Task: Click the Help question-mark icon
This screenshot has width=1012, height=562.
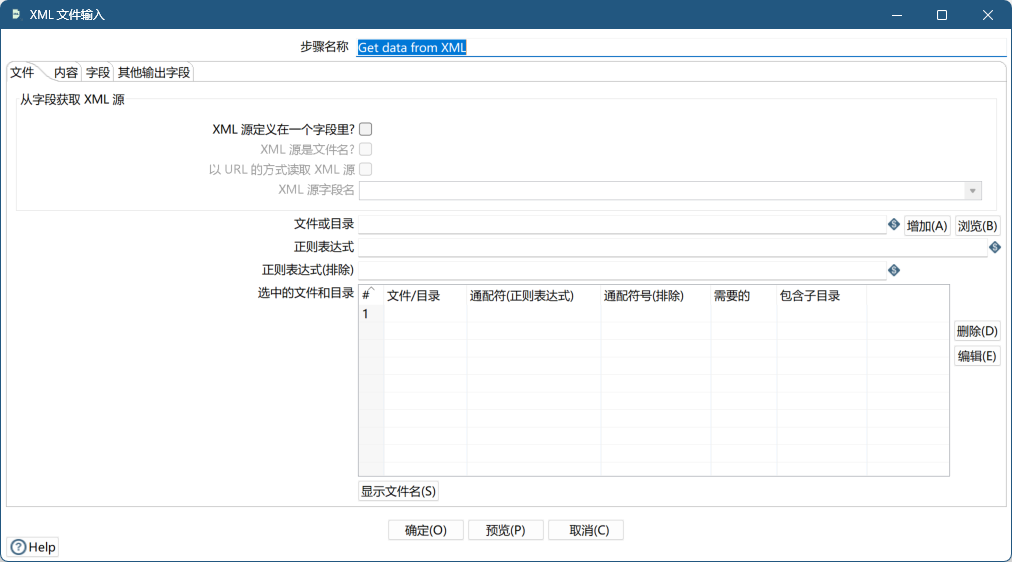Action: [x=19, y=547]
